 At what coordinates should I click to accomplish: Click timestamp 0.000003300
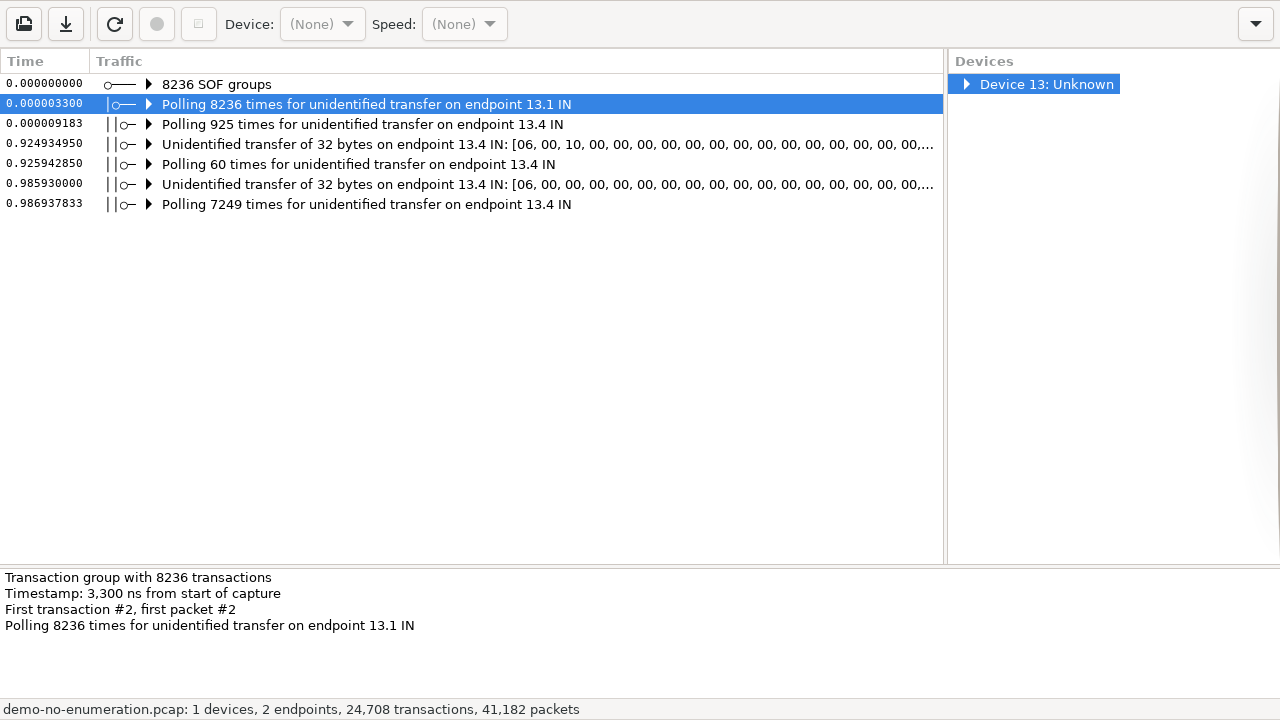coord(45,104)
